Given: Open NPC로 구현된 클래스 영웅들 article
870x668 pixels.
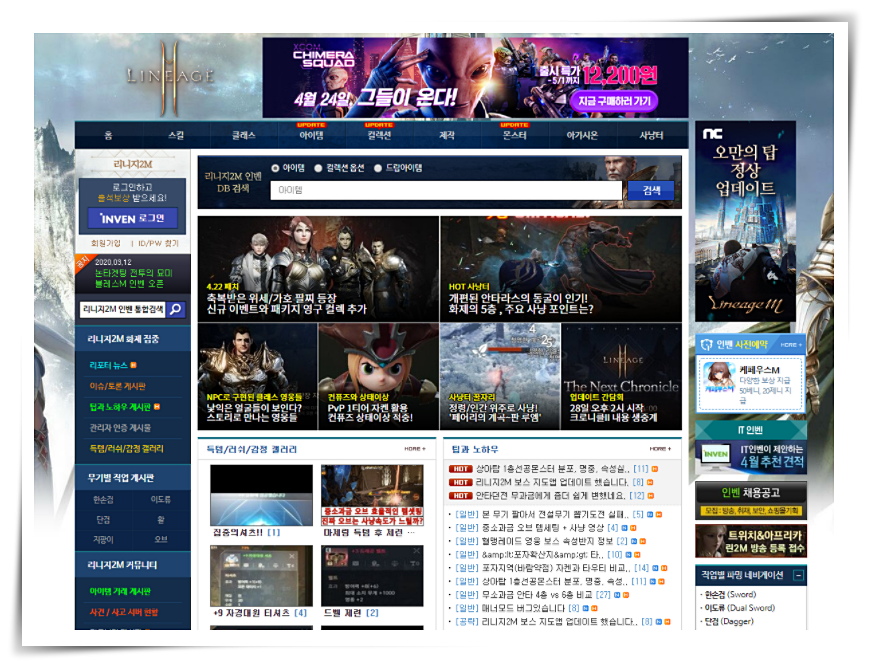Looking at the screenshot, I should (257, 376).
